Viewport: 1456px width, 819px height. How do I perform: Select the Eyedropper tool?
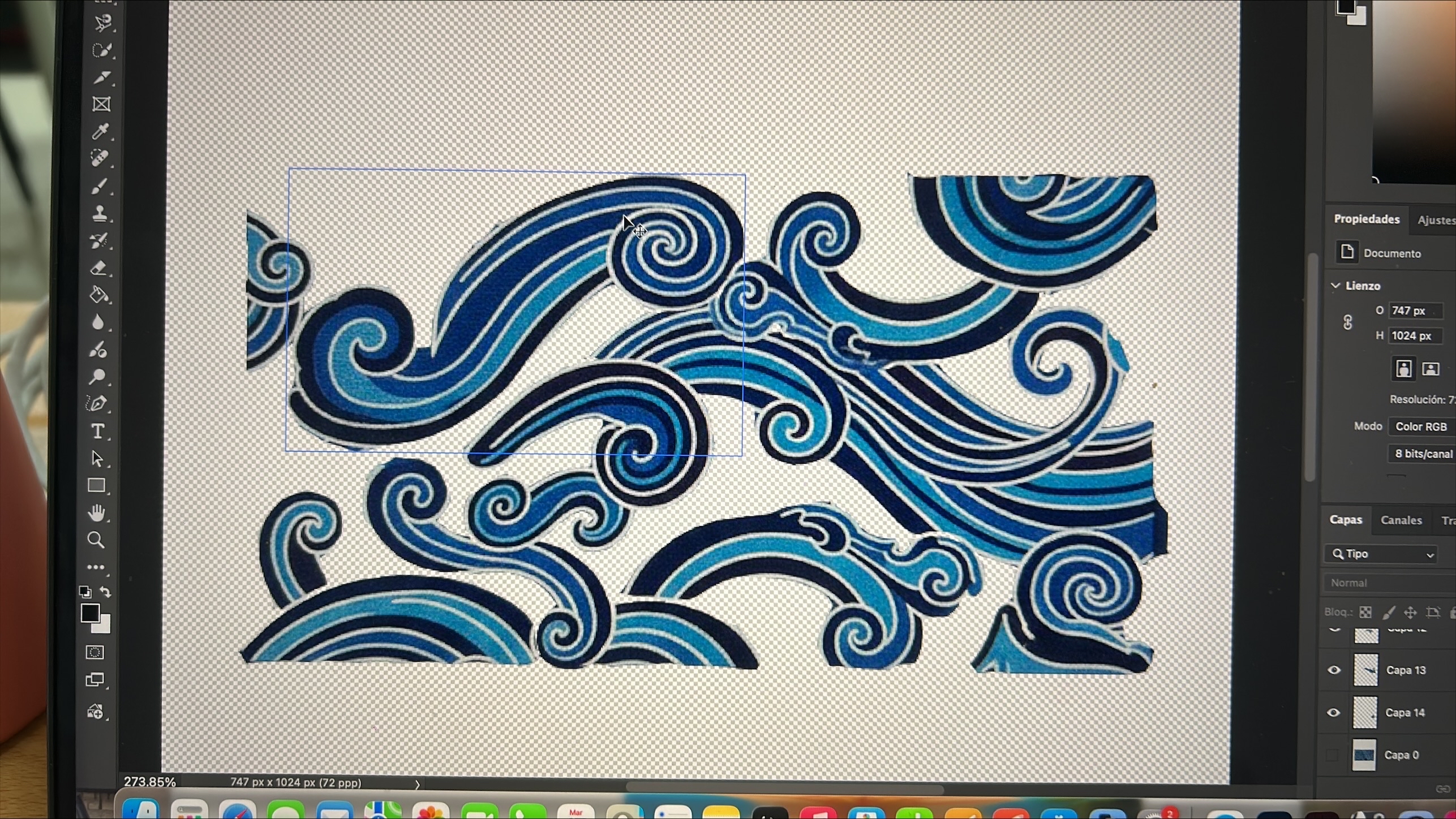[x=100, y=132]
